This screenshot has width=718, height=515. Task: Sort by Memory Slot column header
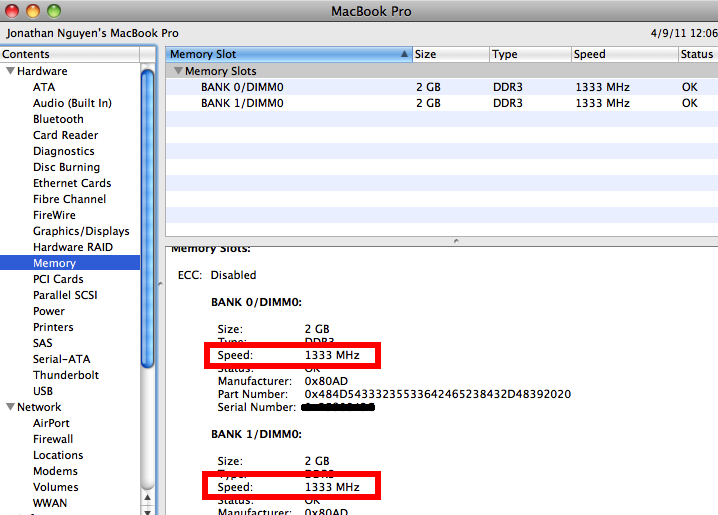288,54
